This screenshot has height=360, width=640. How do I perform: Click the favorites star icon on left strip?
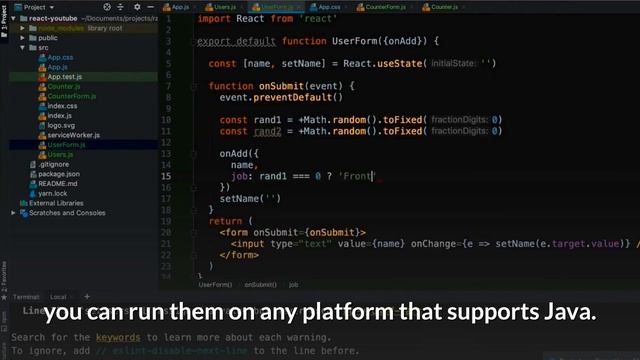point(4,297)
